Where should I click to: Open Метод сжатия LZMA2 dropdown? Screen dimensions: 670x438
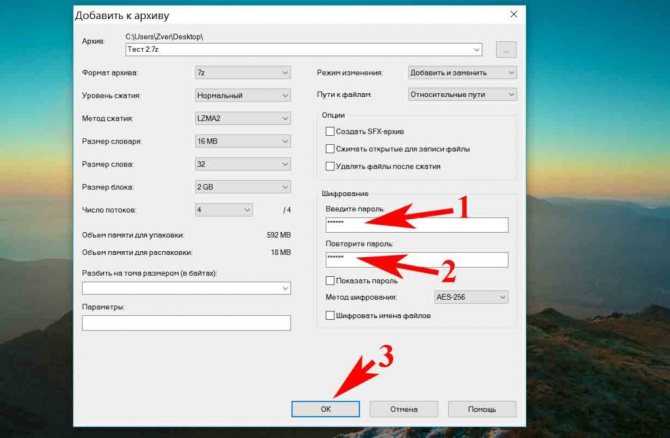[x=243, y=118]
